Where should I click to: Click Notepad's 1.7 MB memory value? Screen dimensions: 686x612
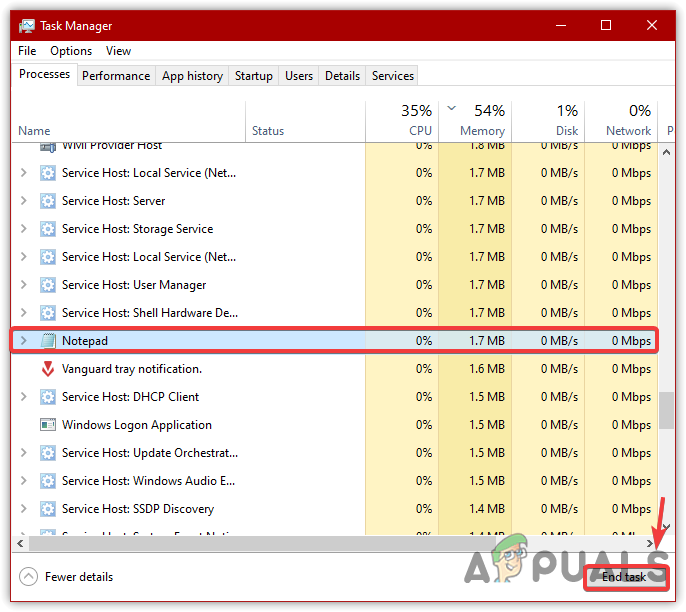click(x=487, y=341)
